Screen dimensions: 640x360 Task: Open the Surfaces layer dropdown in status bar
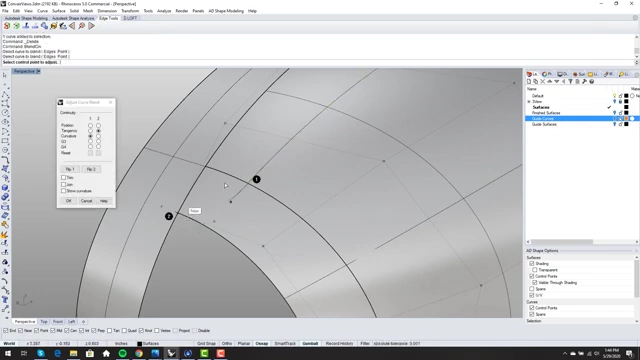148,344
